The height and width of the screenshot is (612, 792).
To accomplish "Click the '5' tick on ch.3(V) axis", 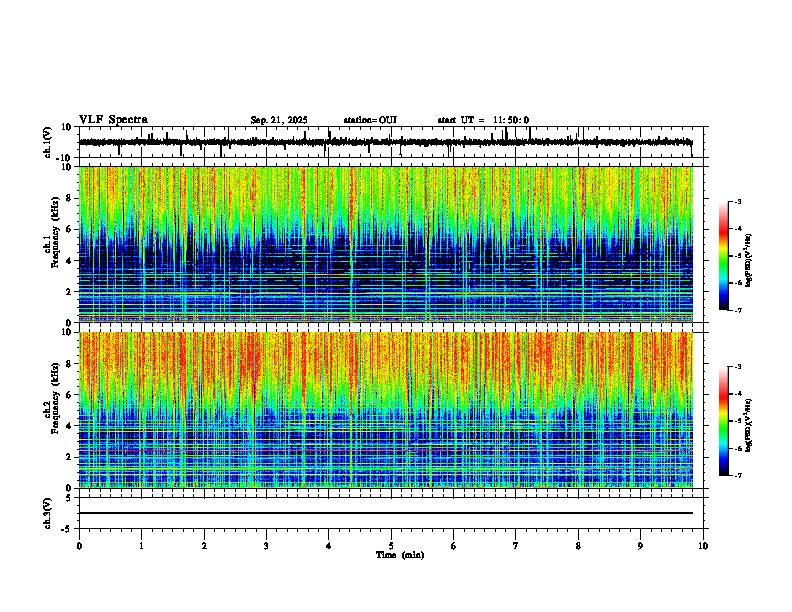I will [70, 497].
